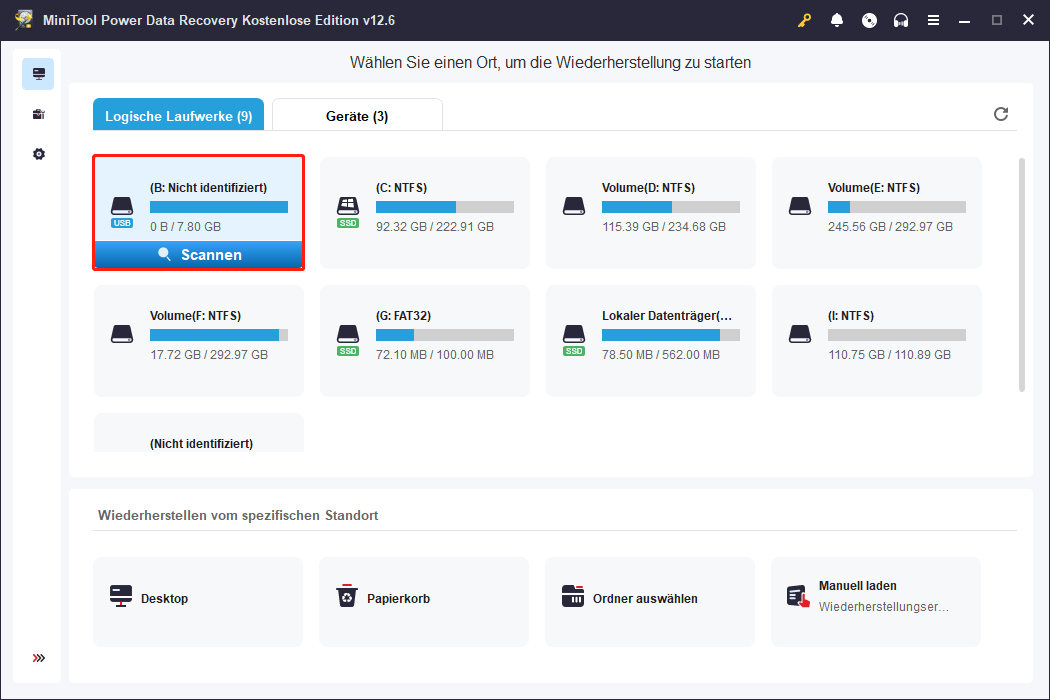Screen dimensions: 1050x700
Task: Expand the sidebar with double-arrow icon
Action: point(38,658)
